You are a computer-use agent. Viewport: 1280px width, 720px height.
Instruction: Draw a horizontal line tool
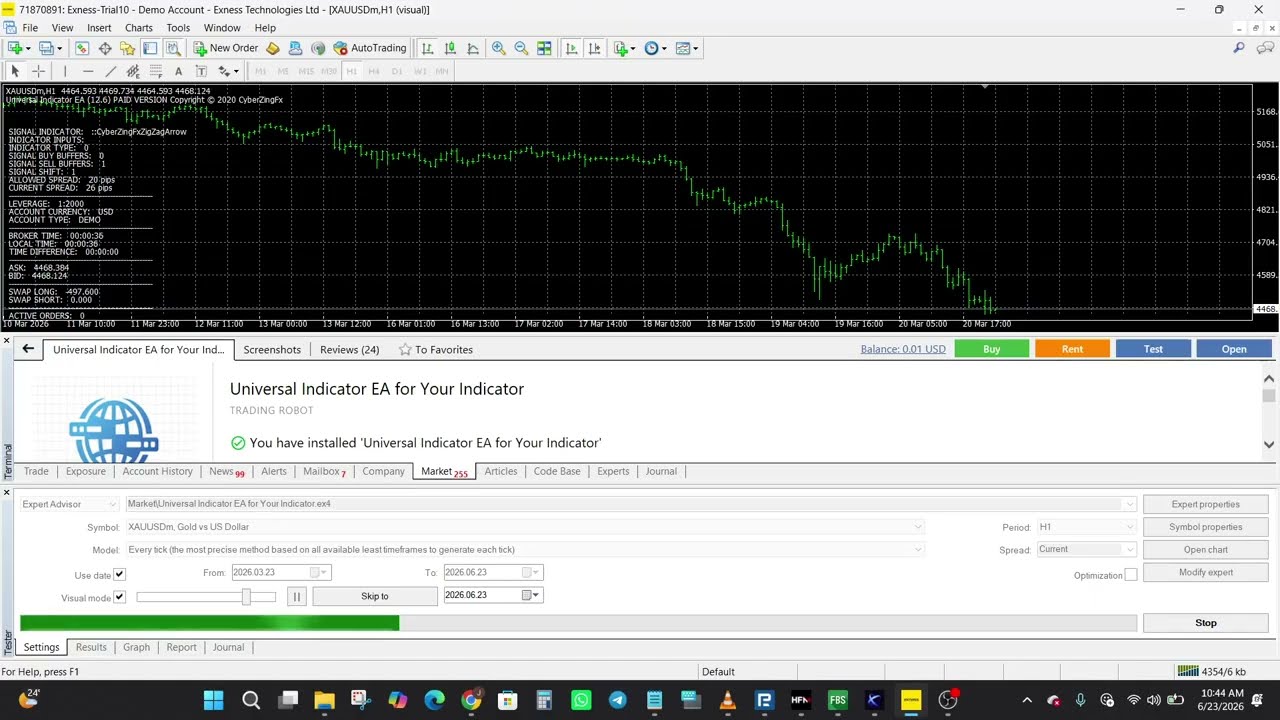(x=88, y=71)
